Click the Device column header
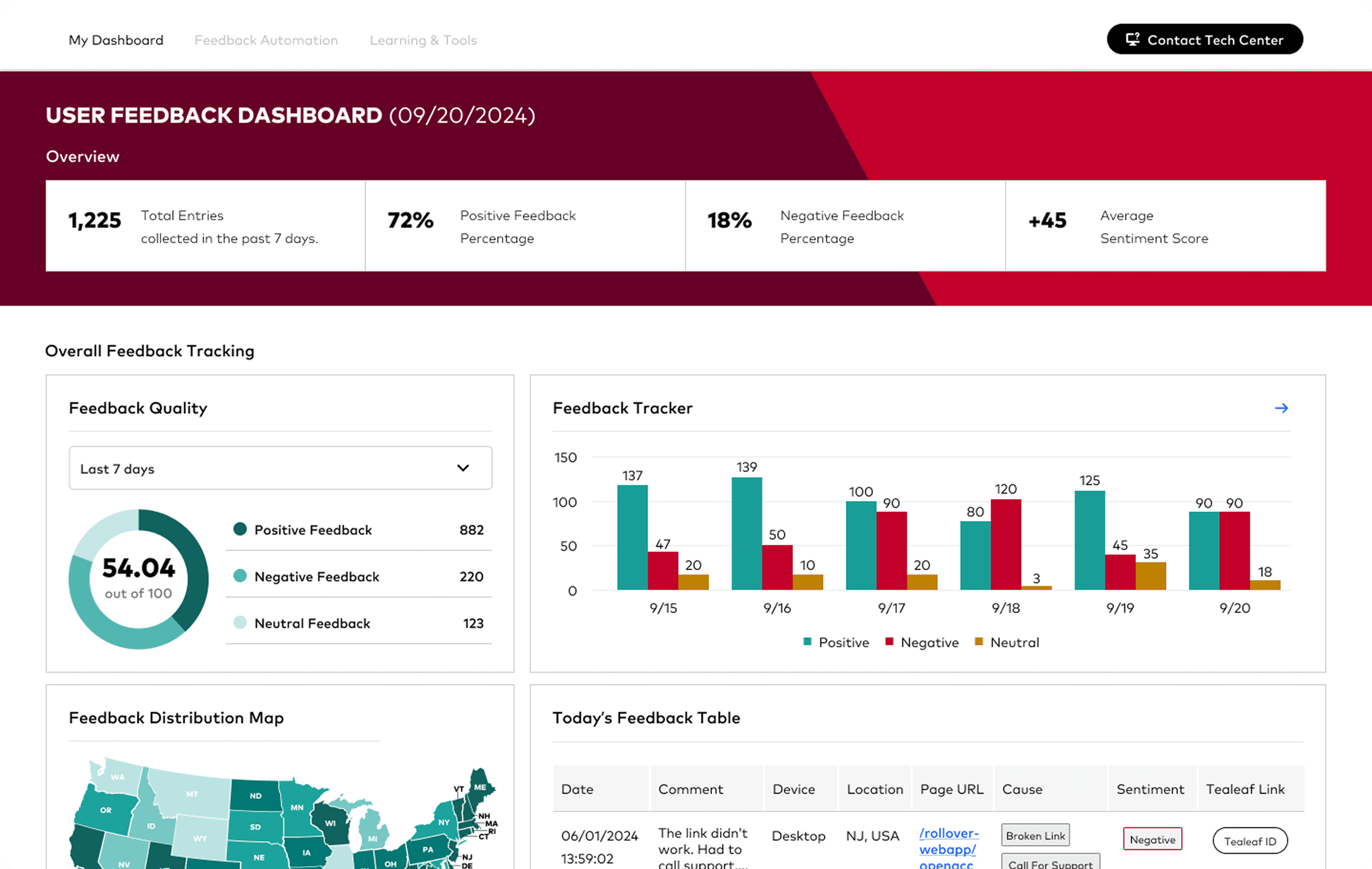1372x869 pixels. (x=800, y=789)
